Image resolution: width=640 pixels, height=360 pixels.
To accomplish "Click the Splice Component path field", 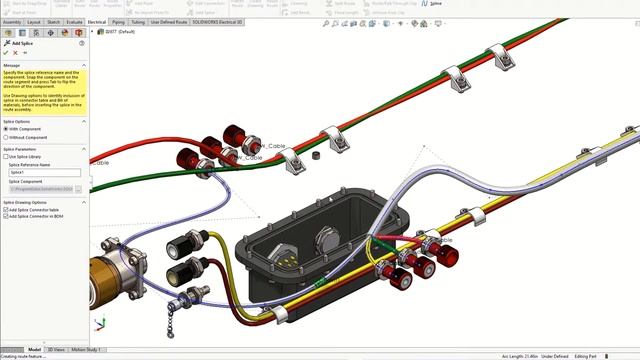I will (41, 189).
